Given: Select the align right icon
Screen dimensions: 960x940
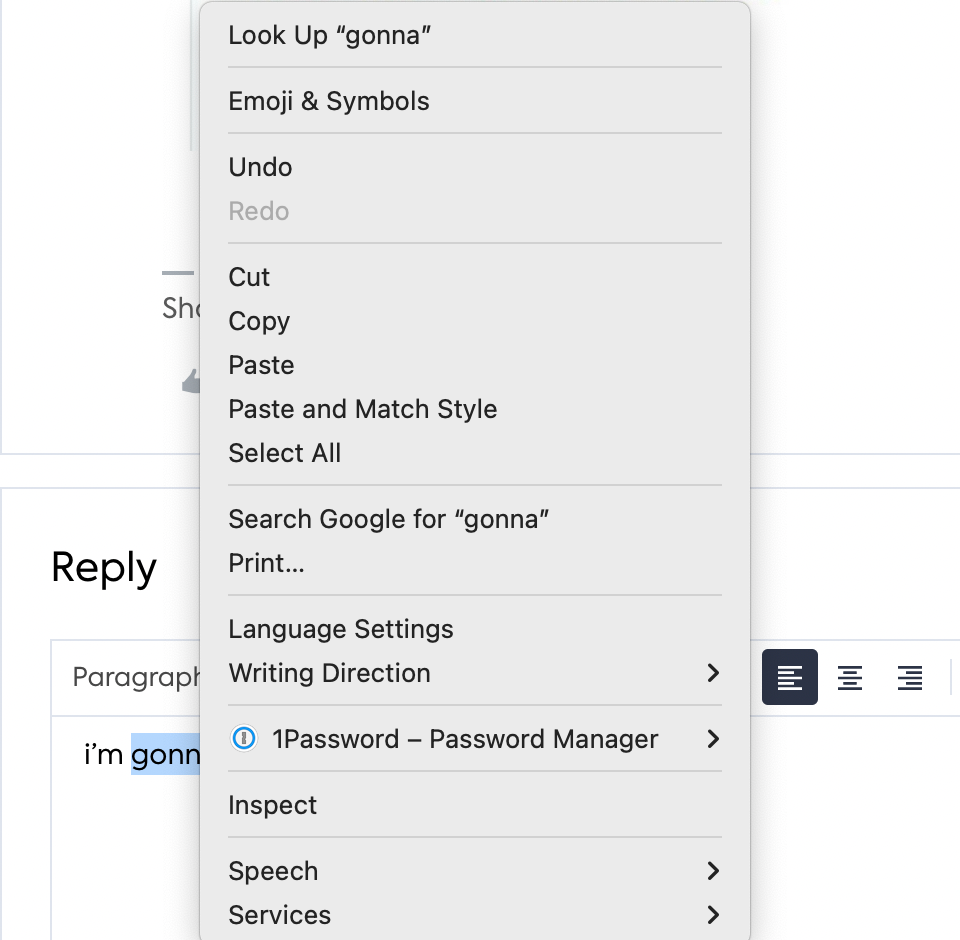Looking at the screenshot, I should click(910, 677).
